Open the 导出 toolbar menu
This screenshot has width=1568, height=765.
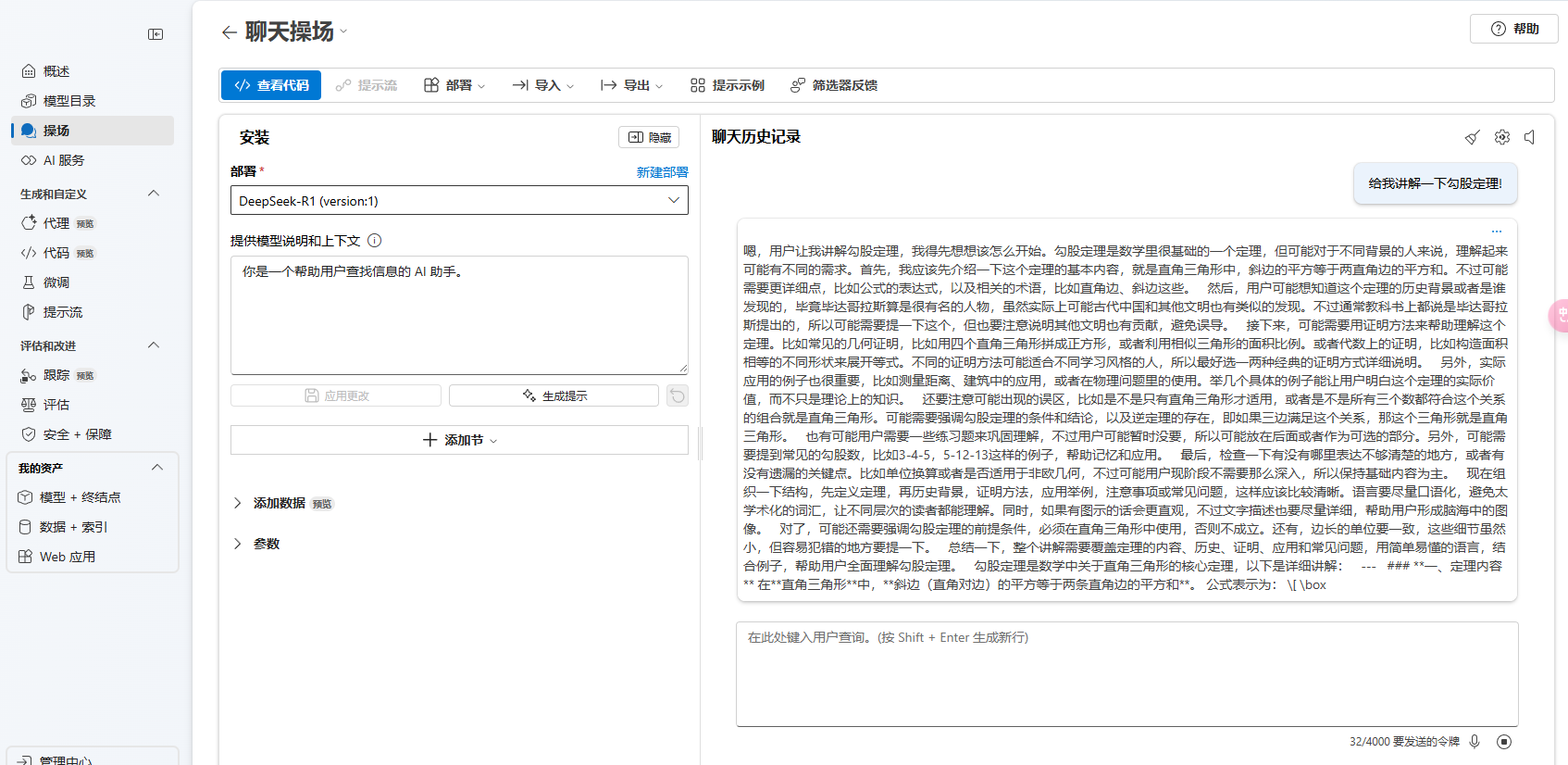tap(631, 85)
